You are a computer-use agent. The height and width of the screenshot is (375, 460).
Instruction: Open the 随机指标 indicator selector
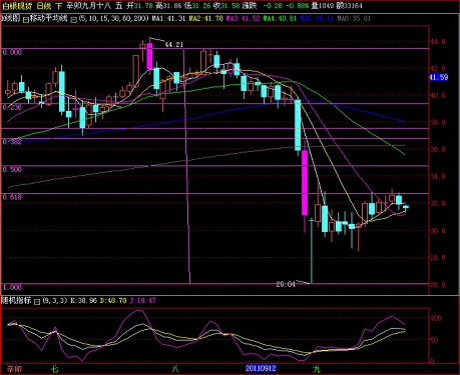[x=16, y=300]
